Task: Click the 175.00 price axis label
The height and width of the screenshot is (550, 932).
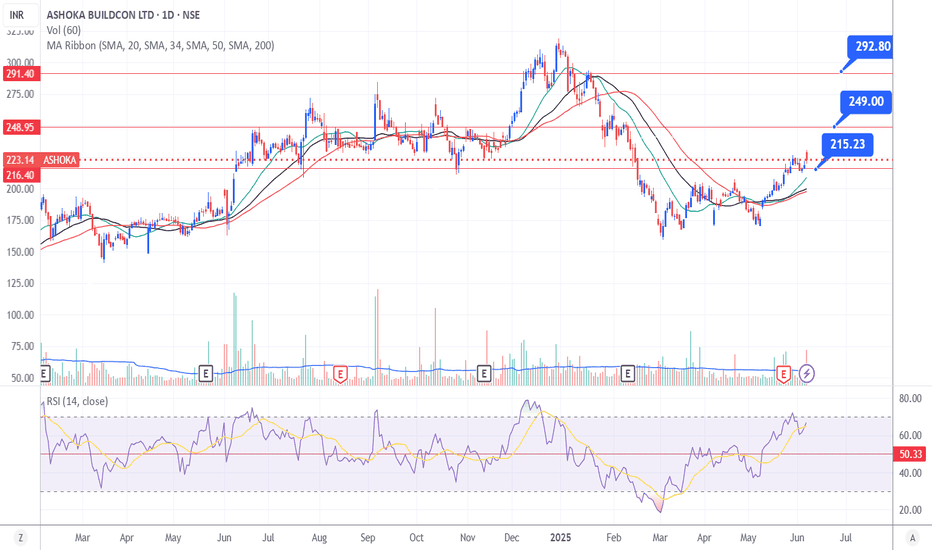Action: pos(20,221)
